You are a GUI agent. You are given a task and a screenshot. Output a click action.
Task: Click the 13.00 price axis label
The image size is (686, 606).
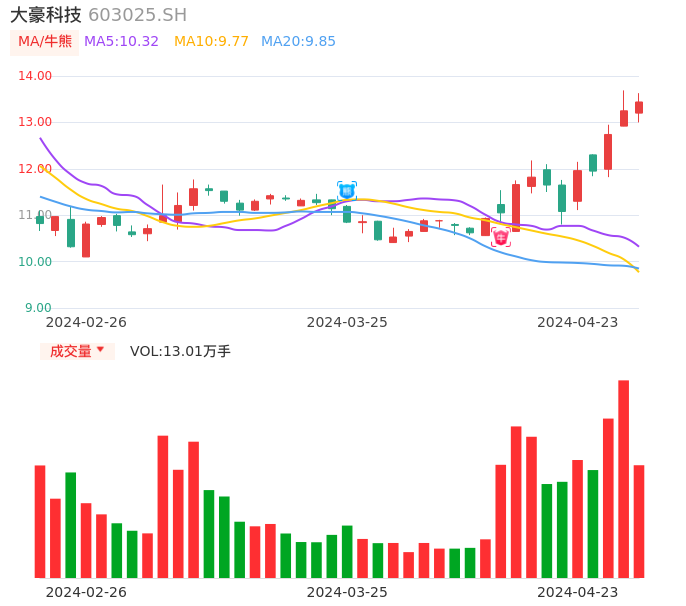(x=35, y=122)
